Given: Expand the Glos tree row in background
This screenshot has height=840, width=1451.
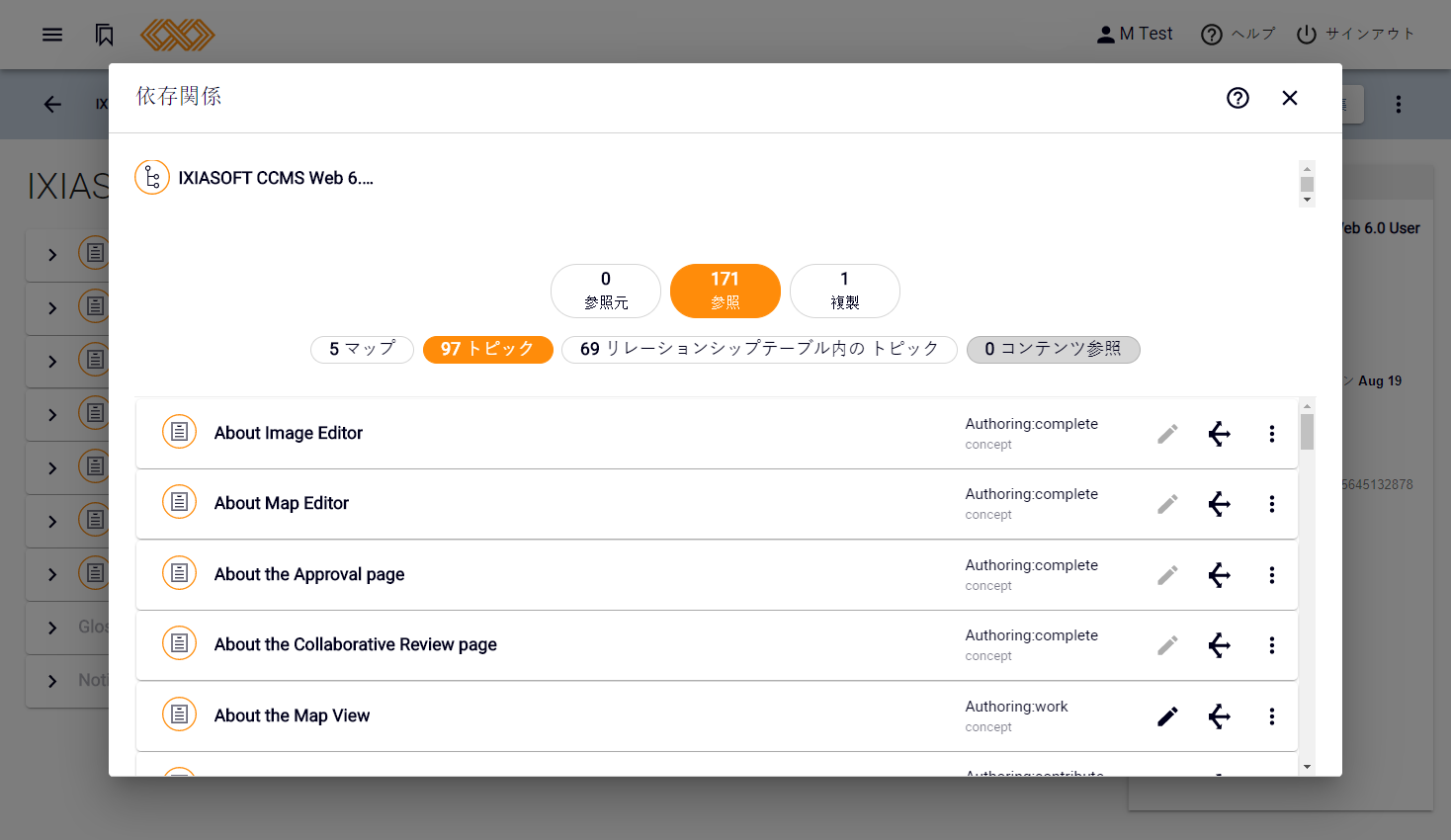Looking at the screenshot, I should coord(52,627).
